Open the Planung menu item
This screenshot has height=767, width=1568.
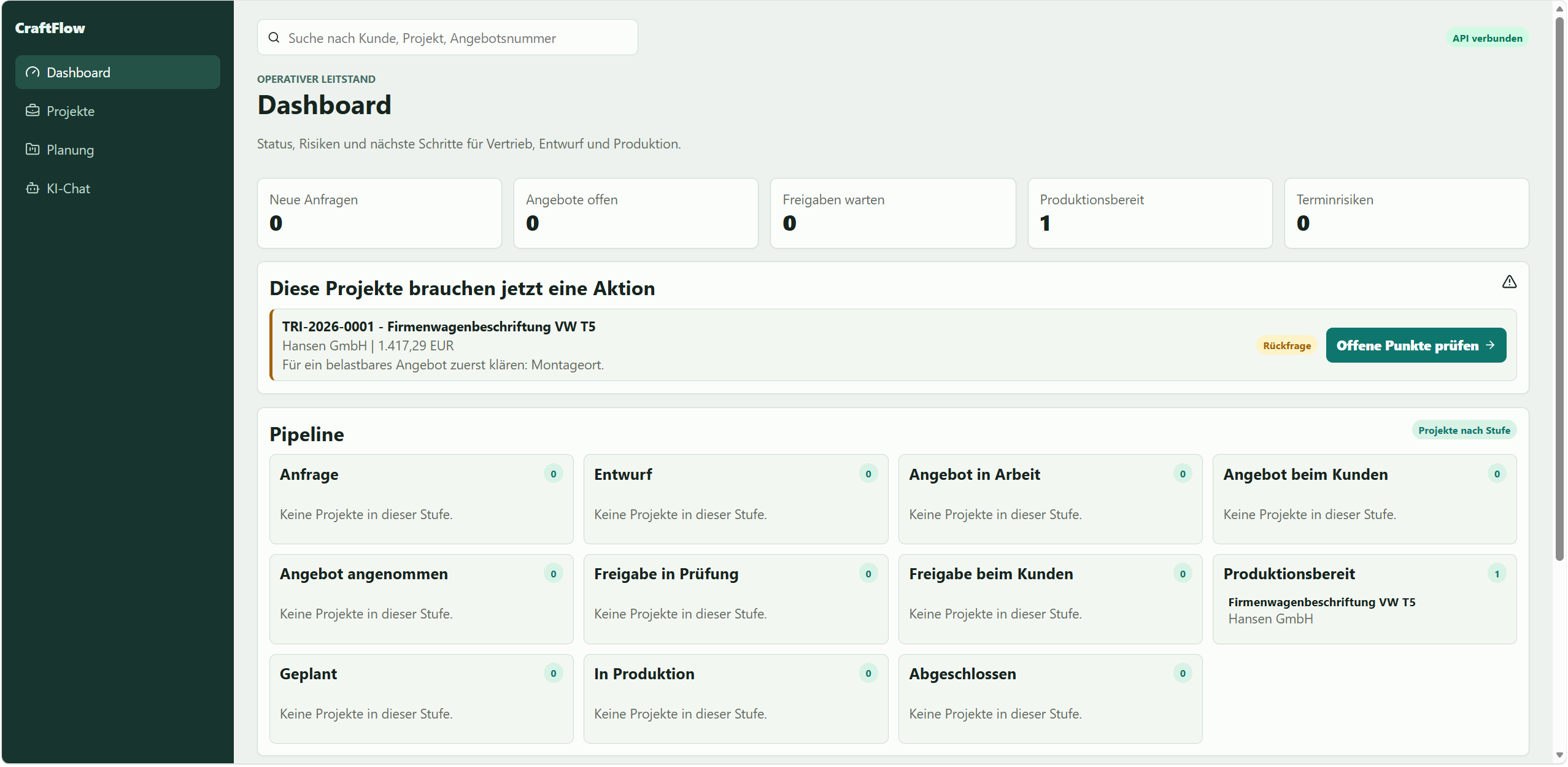(x=118, y=150)
